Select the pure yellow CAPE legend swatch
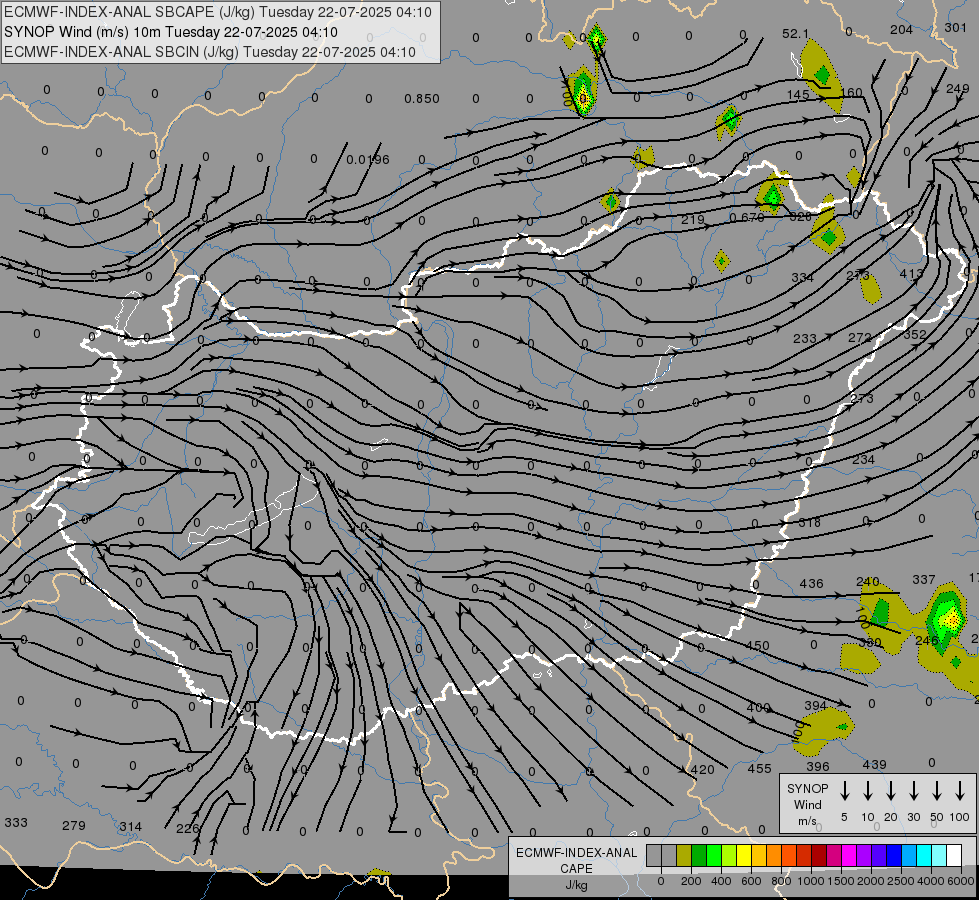979x900 pixels. (x=744, y=855)
